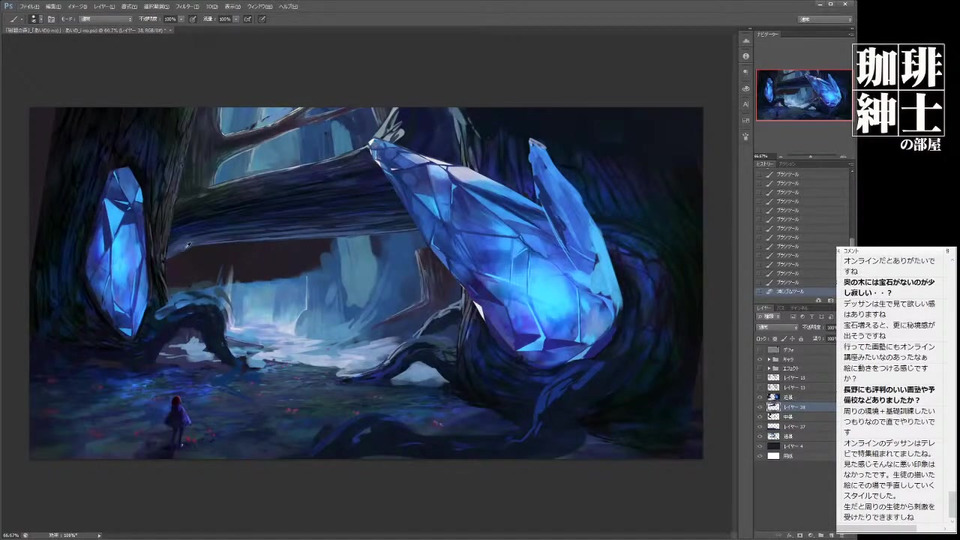Hide the レイヤー 4 layer via eye icon
The width and height of the screenshot is (960, 540).
coord(760,445)
